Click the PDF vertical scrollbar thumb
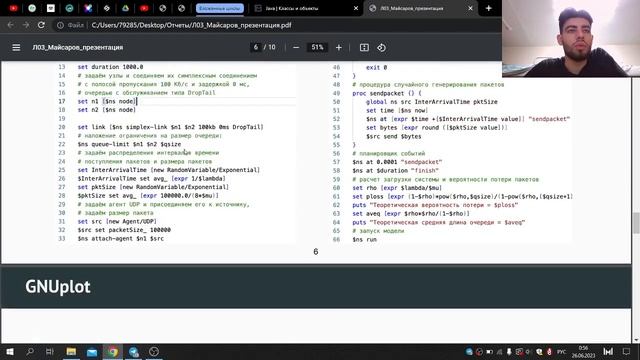 tap(636, 223)
